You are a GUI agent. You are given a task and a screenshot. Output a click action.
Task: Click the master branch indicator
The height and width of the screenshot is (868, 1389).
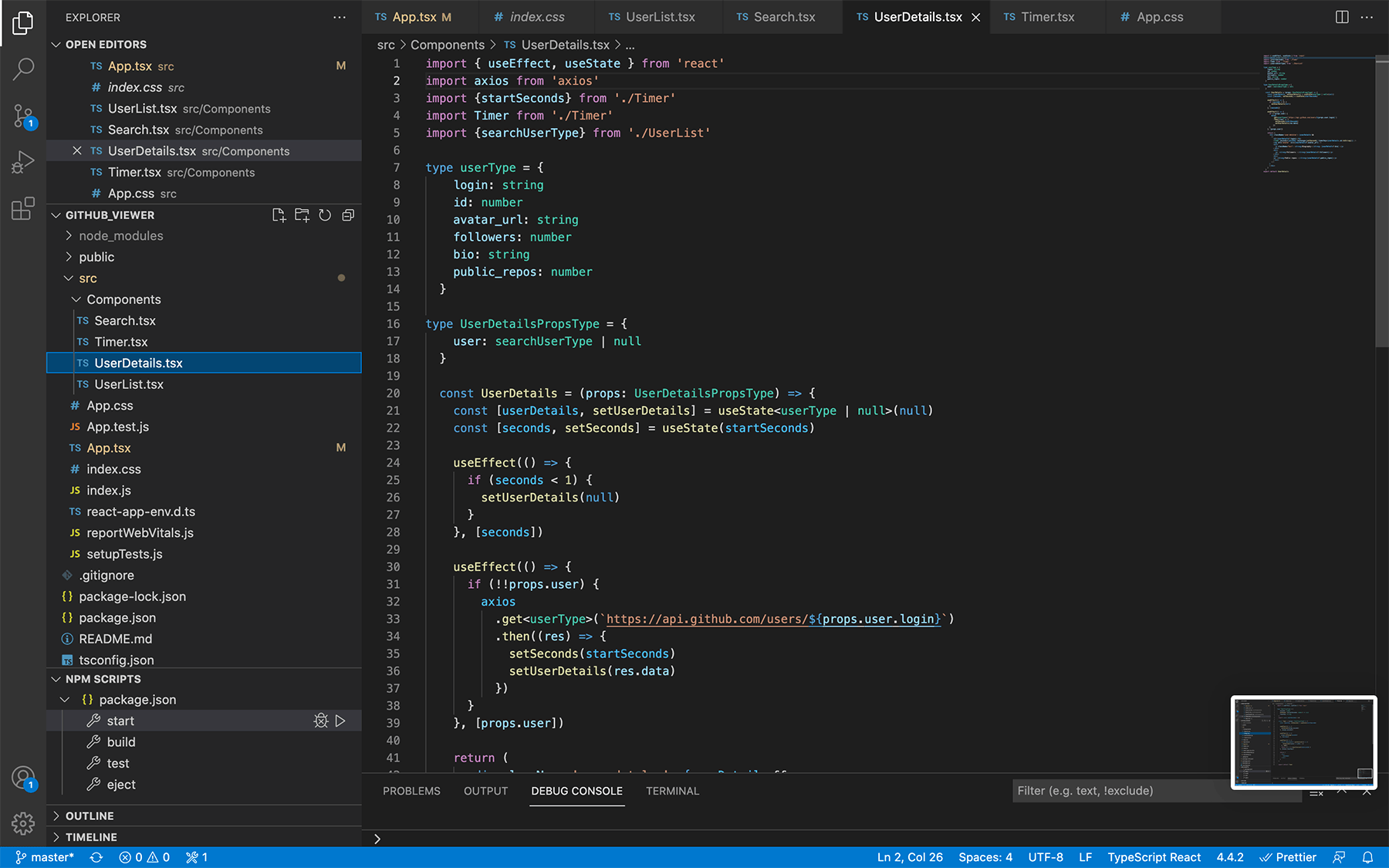(45, 857)
